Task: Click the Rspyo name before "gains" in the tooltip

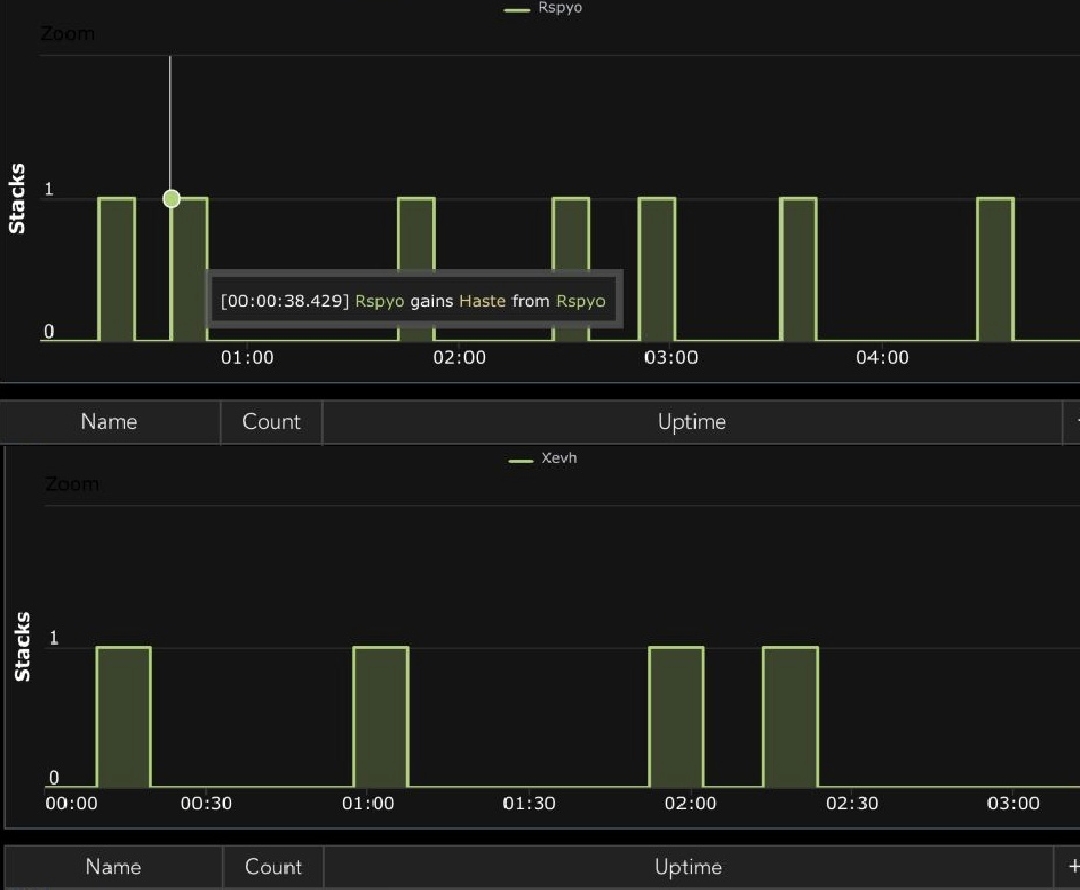Action: (x=380, y=301)
